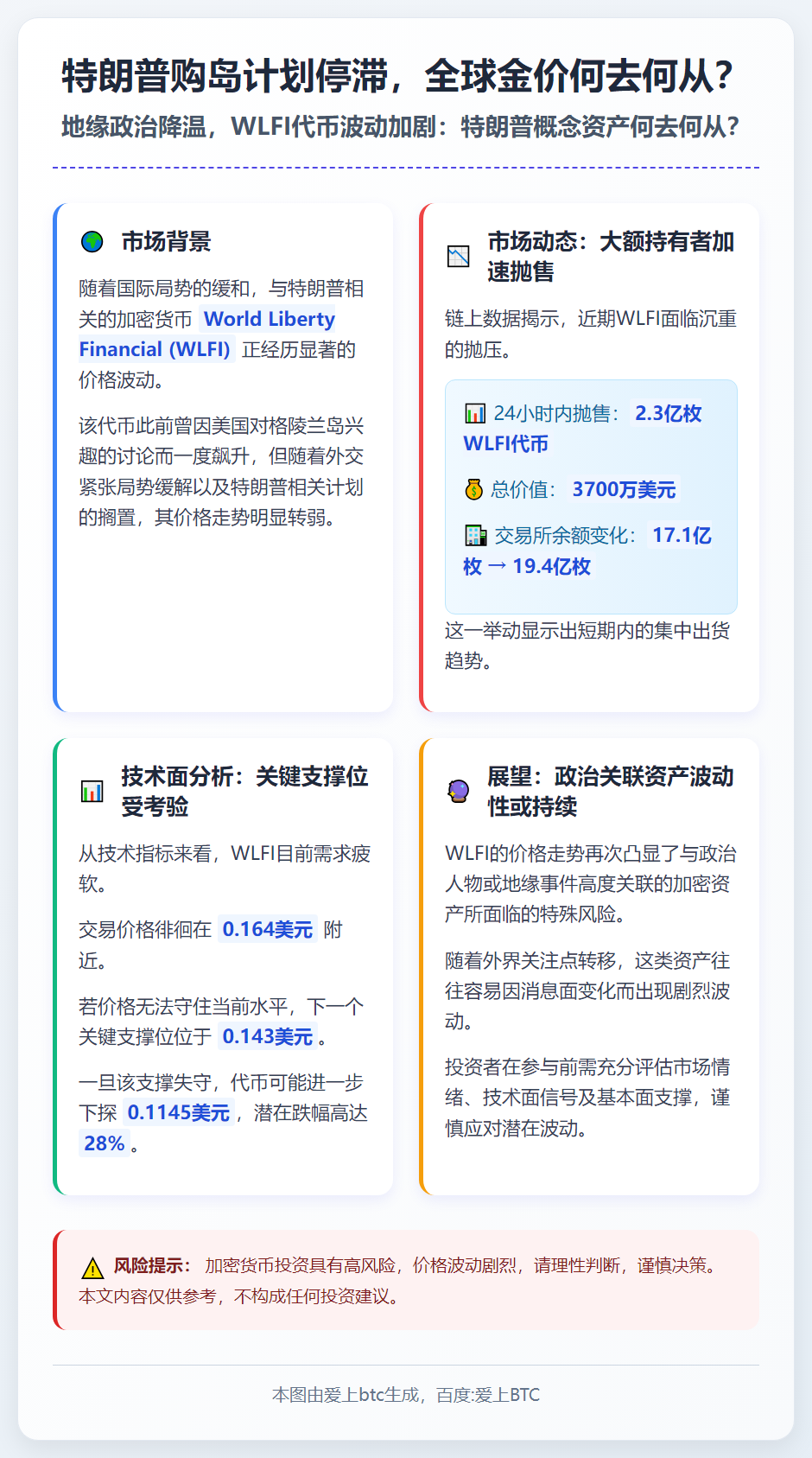Click the building icon before 交易所余额变化
The height and width of the screenshot is (1458, 812).
coord(476,536)
